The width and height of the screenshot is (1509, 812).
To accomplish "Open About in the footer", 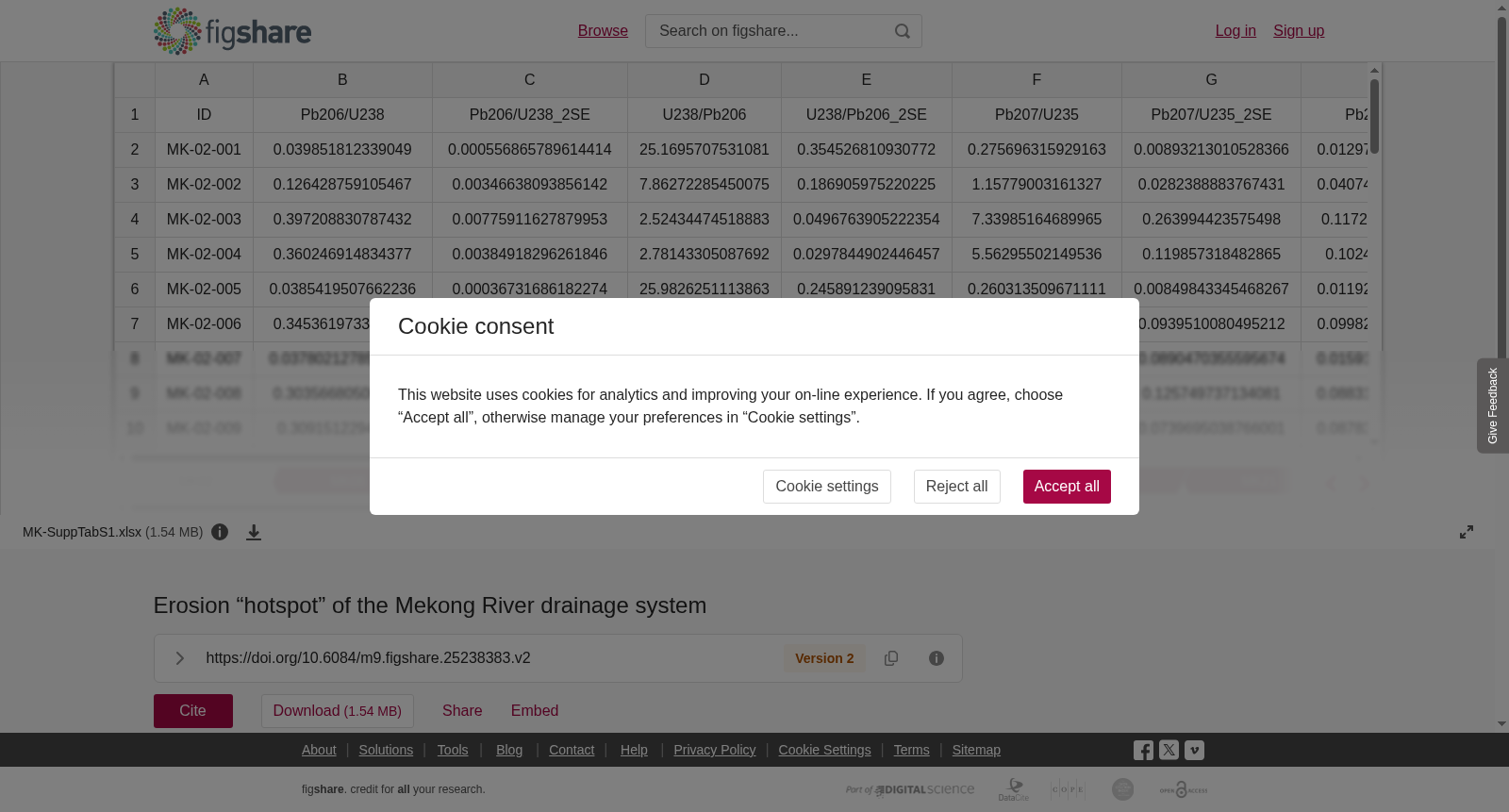I will 319,750.
